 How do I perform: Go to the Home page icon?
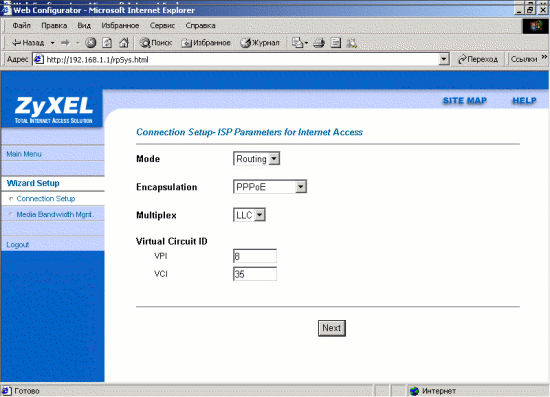pos(123,43)
